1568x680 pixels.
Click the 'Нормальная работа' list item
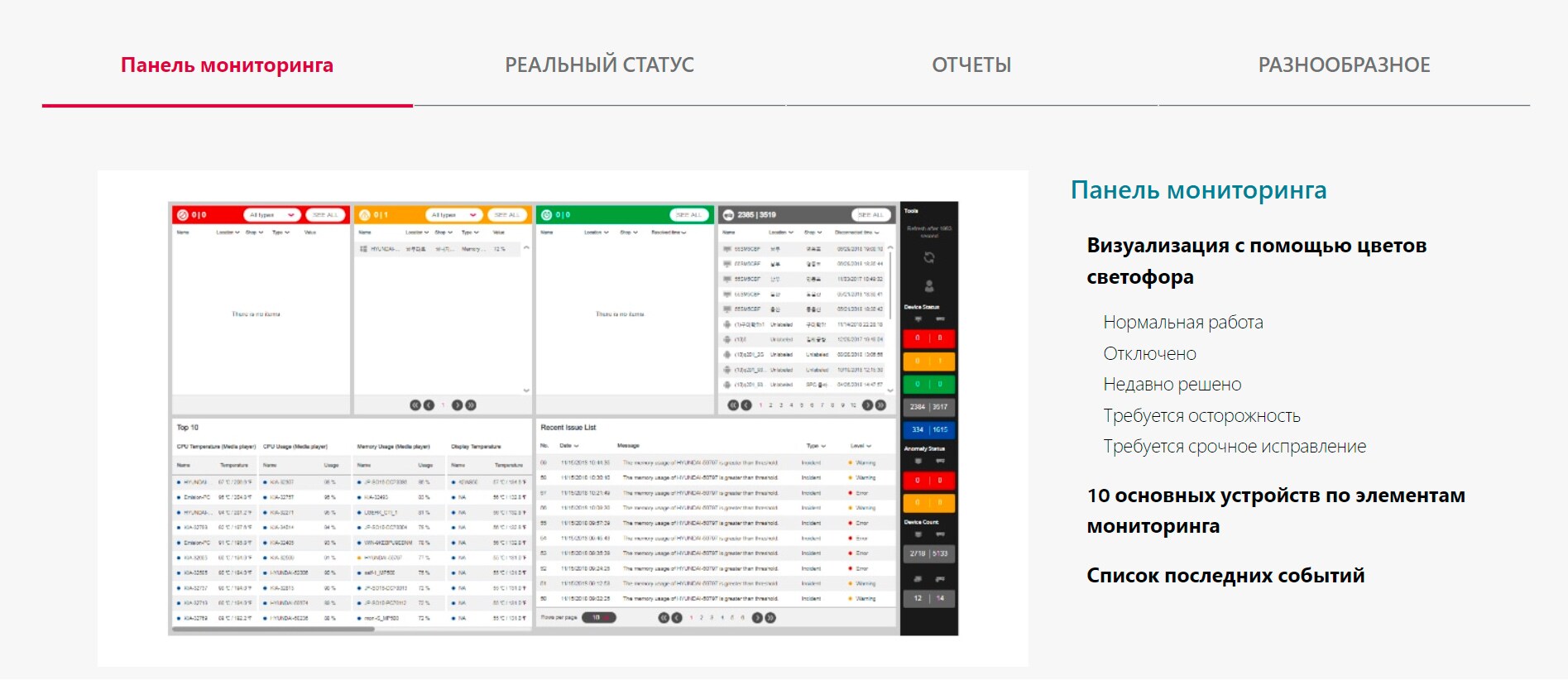coord(1183,323)
